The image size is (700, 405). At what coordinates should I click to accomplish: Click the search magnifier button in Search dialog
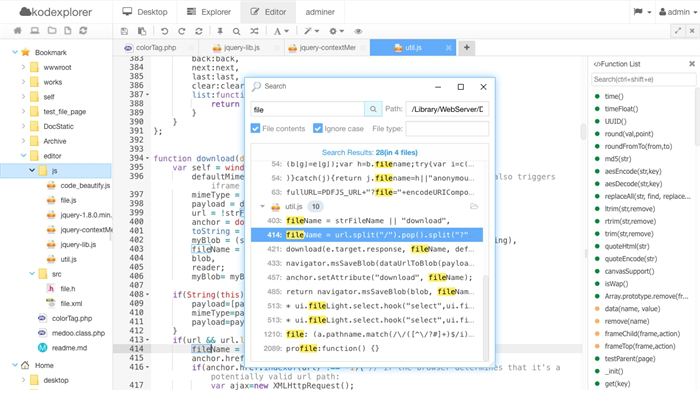(372, 109)
